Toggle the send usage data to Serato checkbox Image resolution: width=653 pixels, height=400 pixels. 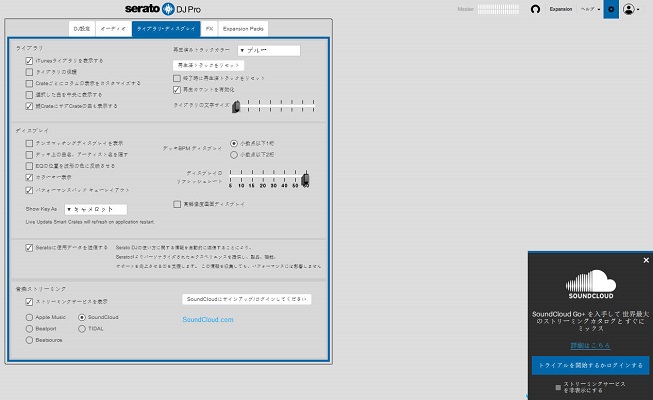[x=29, y=248]
